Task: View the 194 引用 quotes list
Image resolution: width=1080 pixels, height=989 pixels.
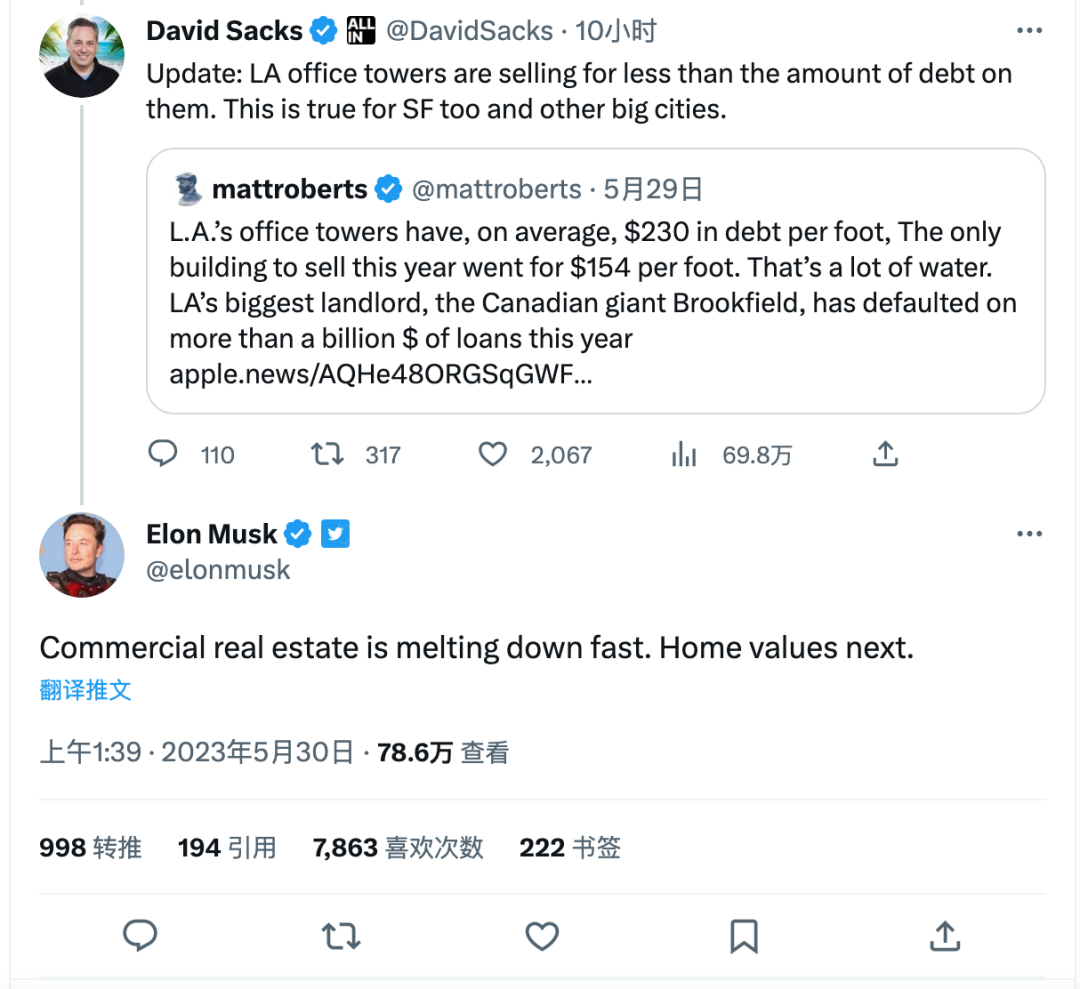Action: (227, 848)
